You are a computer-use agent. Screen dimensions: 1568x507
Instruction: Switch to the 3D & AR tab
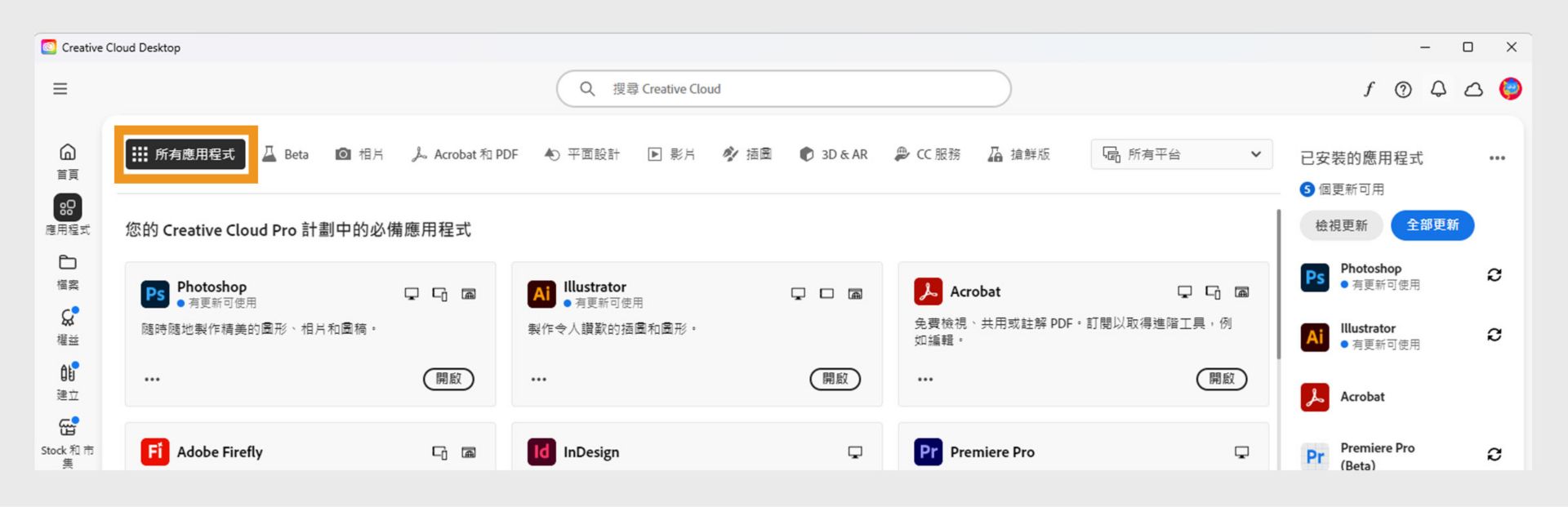point(833,154)
